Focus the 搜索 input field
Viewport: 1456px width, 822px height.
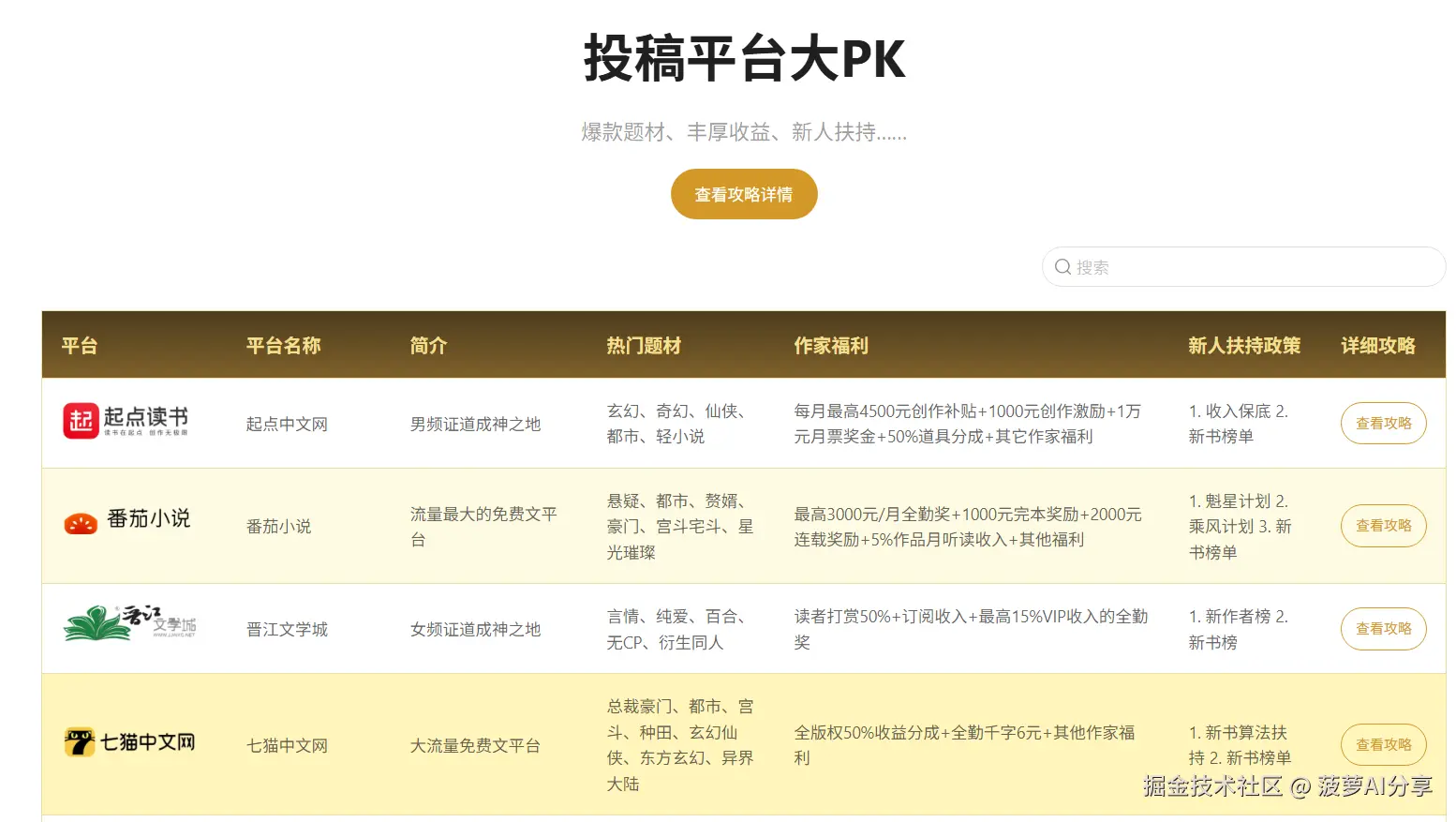[x=1243, y=267]
